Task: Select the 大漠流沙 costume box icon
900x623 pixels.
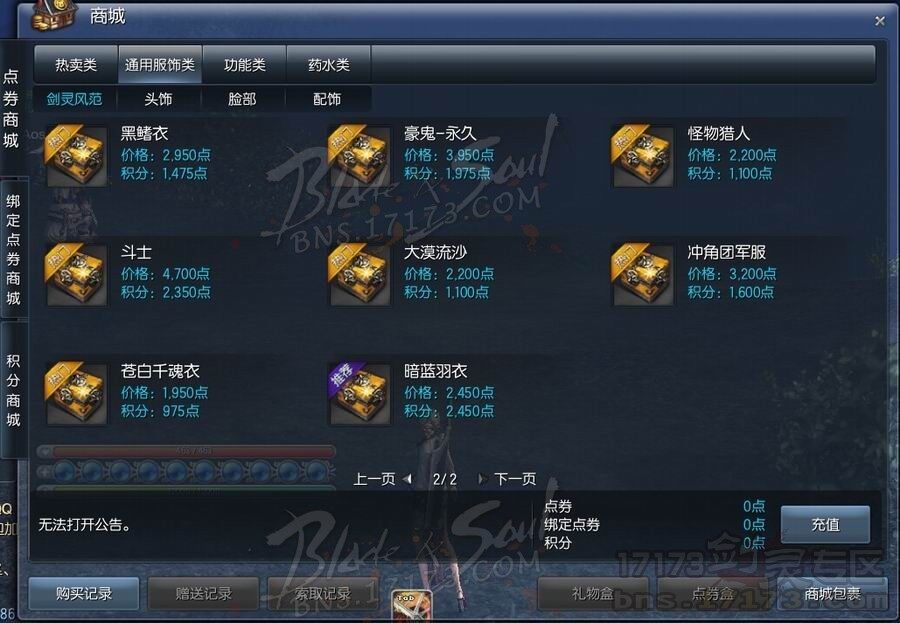Action: coord(359,274)
